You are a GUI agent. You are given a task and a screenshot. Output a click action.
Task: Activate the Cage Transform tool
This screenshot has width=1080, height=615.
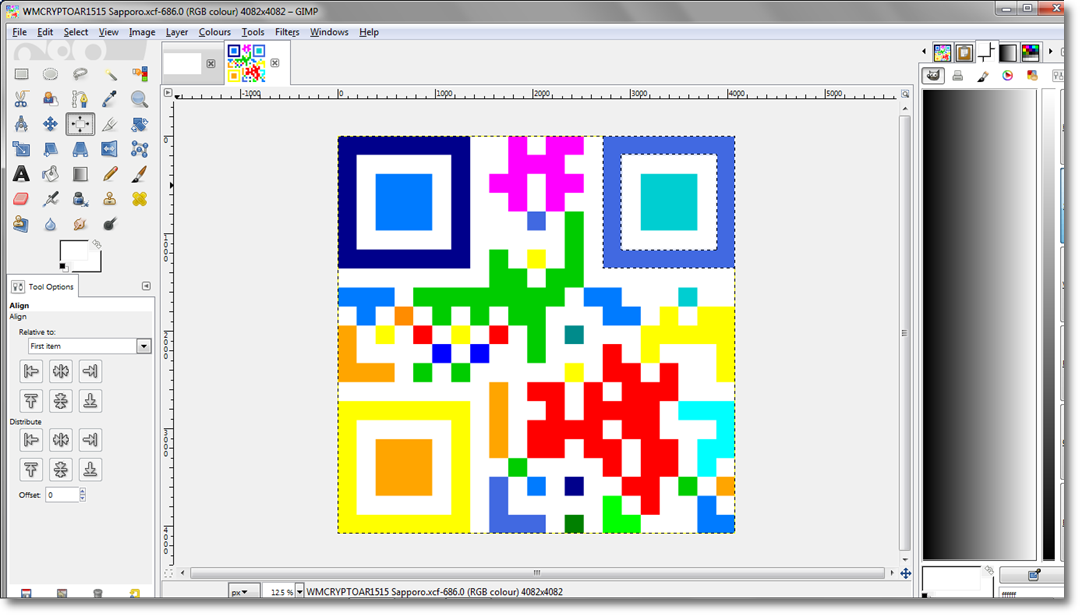pos(139,149)
